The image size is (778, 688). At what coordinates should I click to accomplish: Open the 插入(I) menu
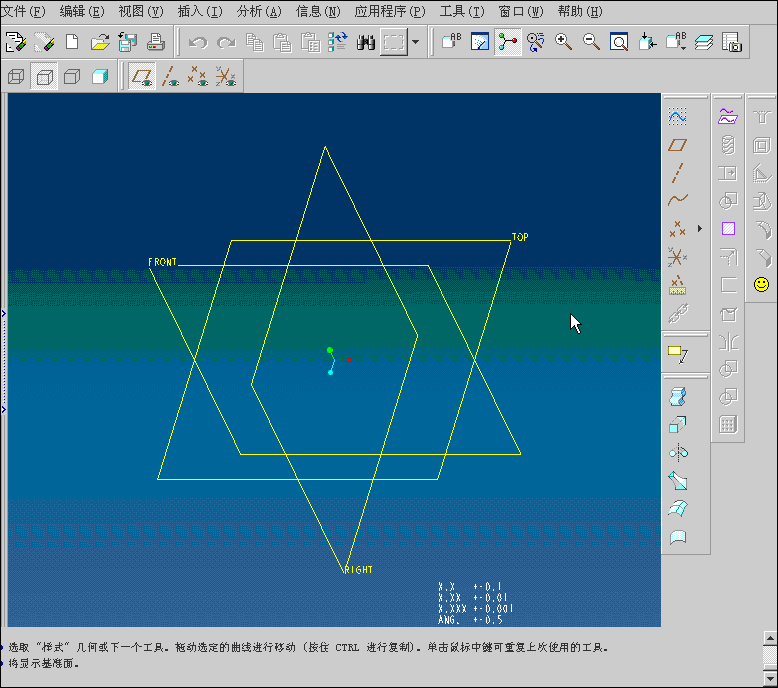[x=200, y=11]
